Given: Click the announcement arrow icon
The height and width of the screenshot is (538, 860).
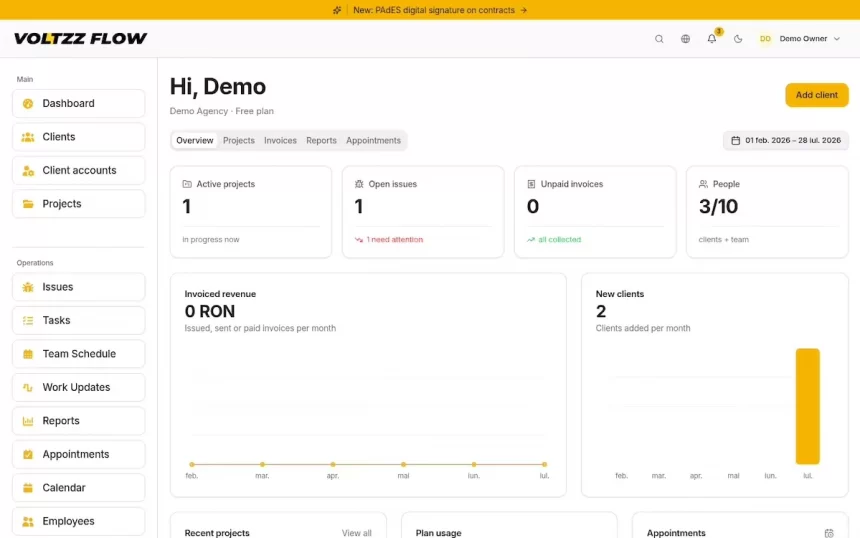Looking at the screenshot, I should pos(524,10).
